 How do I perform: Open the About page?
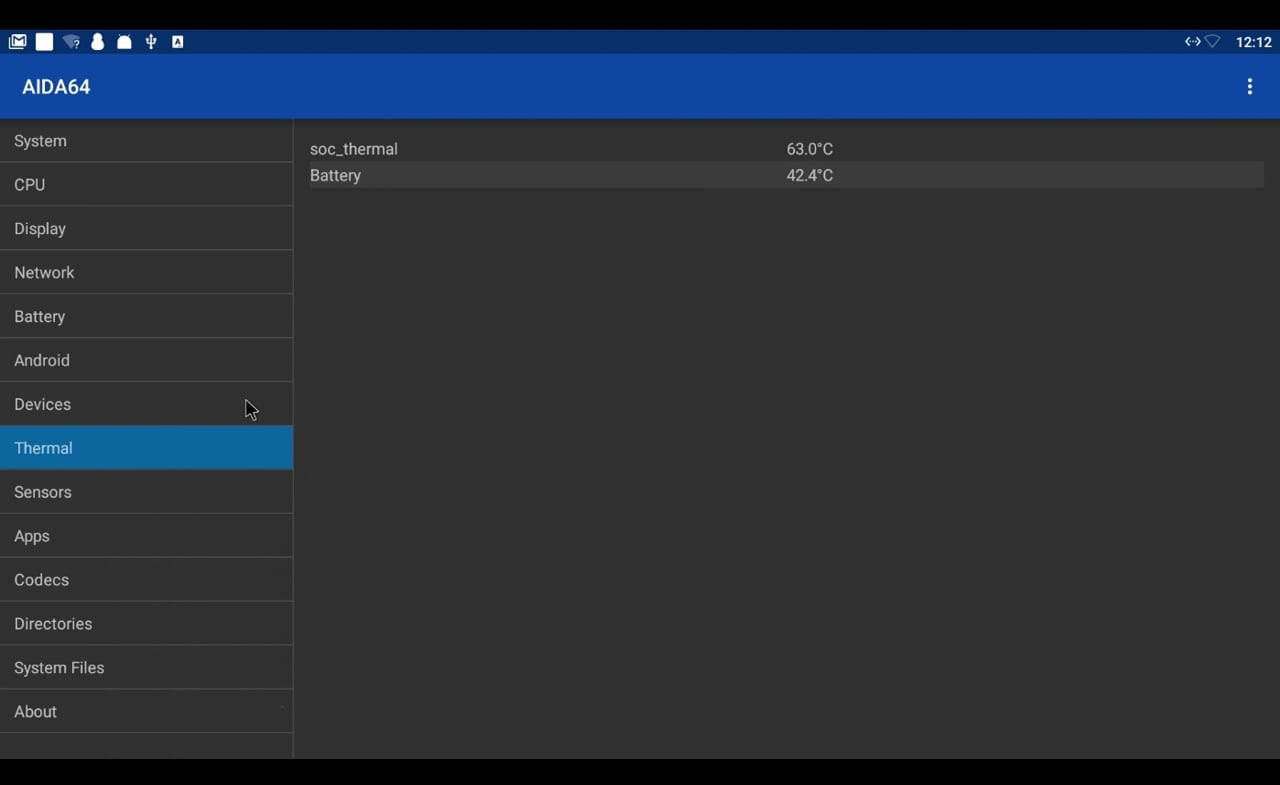[146, 712]
